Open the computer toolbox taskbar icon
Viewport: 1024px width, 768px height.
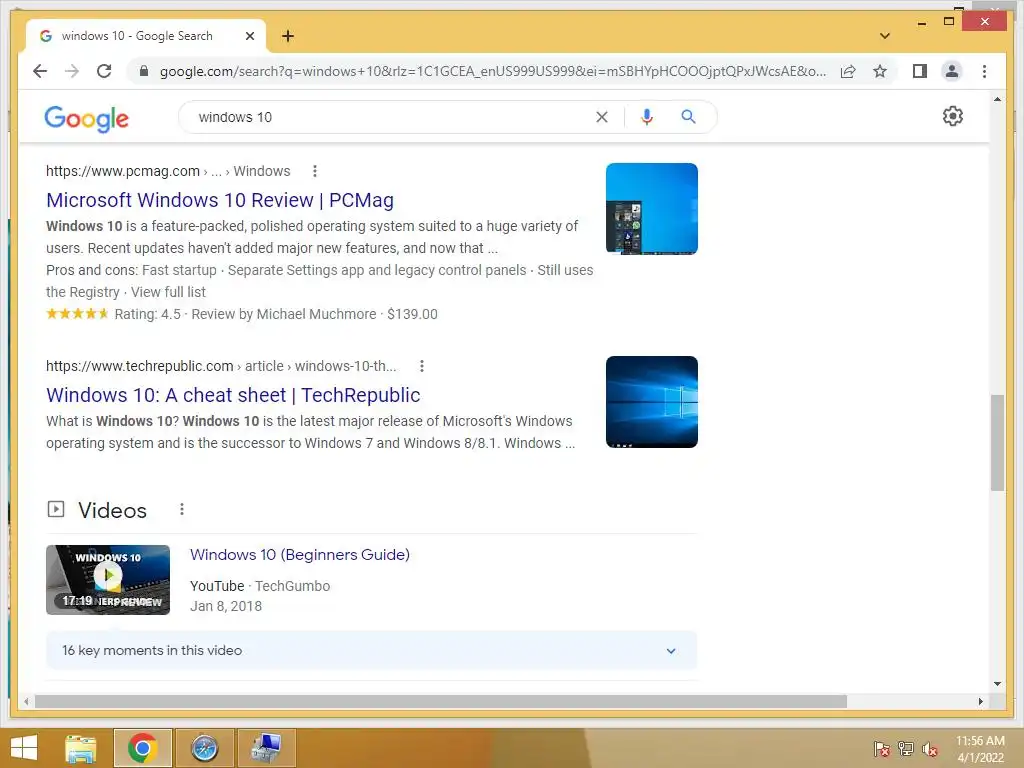(266, 748)
